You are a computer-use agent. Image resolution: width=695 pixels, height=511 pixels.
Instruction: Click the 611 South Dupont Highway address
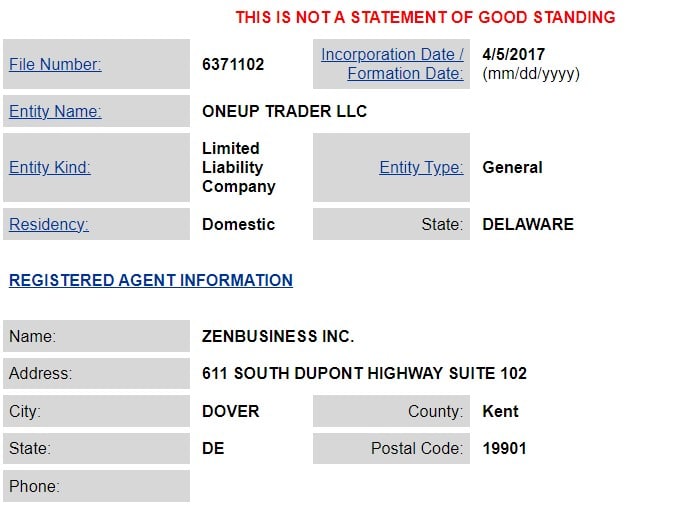tap(364, 374)
